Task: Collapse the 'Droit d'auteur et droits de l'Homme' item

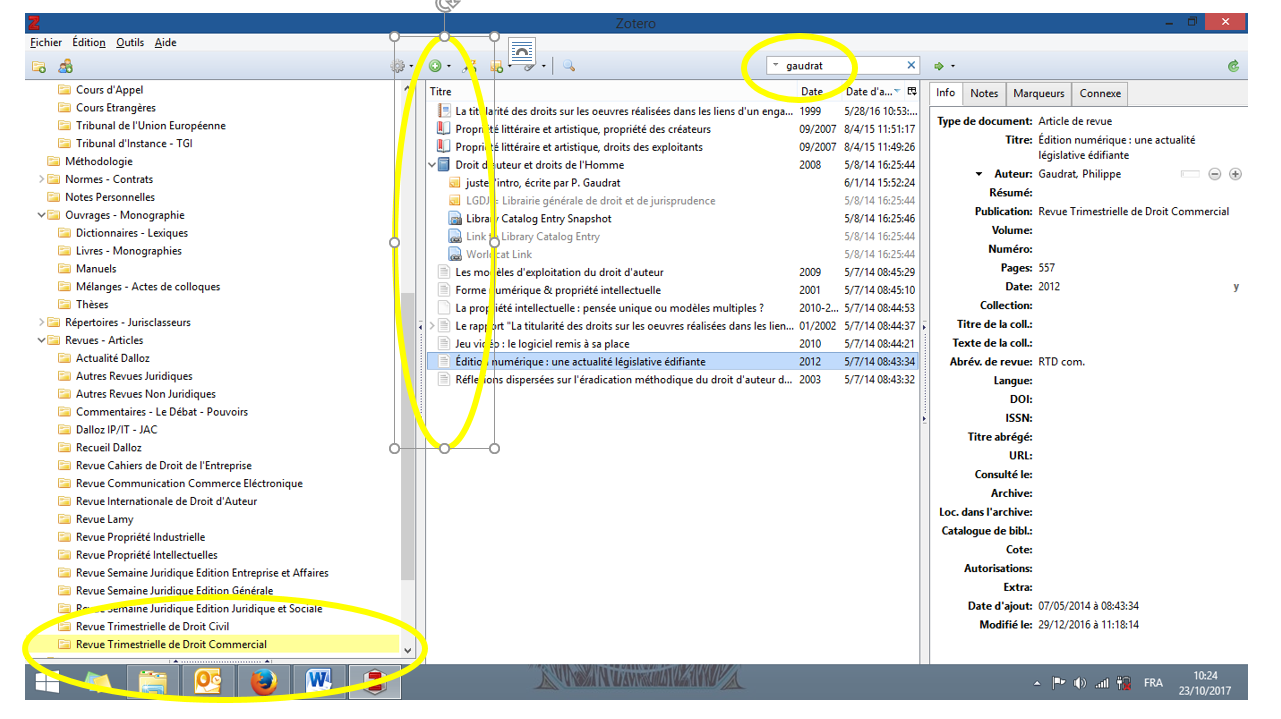Action: click(x=432, y=165)
